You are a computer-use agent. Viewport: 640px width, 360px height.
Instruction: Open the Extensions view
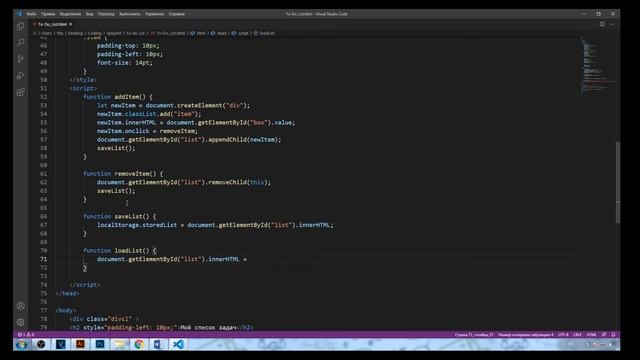click(x=20, y=92)
